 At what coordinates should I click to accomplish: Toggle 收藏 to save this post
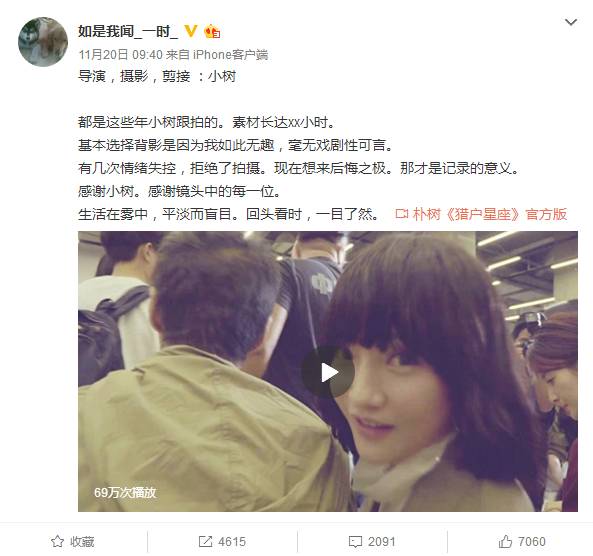coord(73,542)
